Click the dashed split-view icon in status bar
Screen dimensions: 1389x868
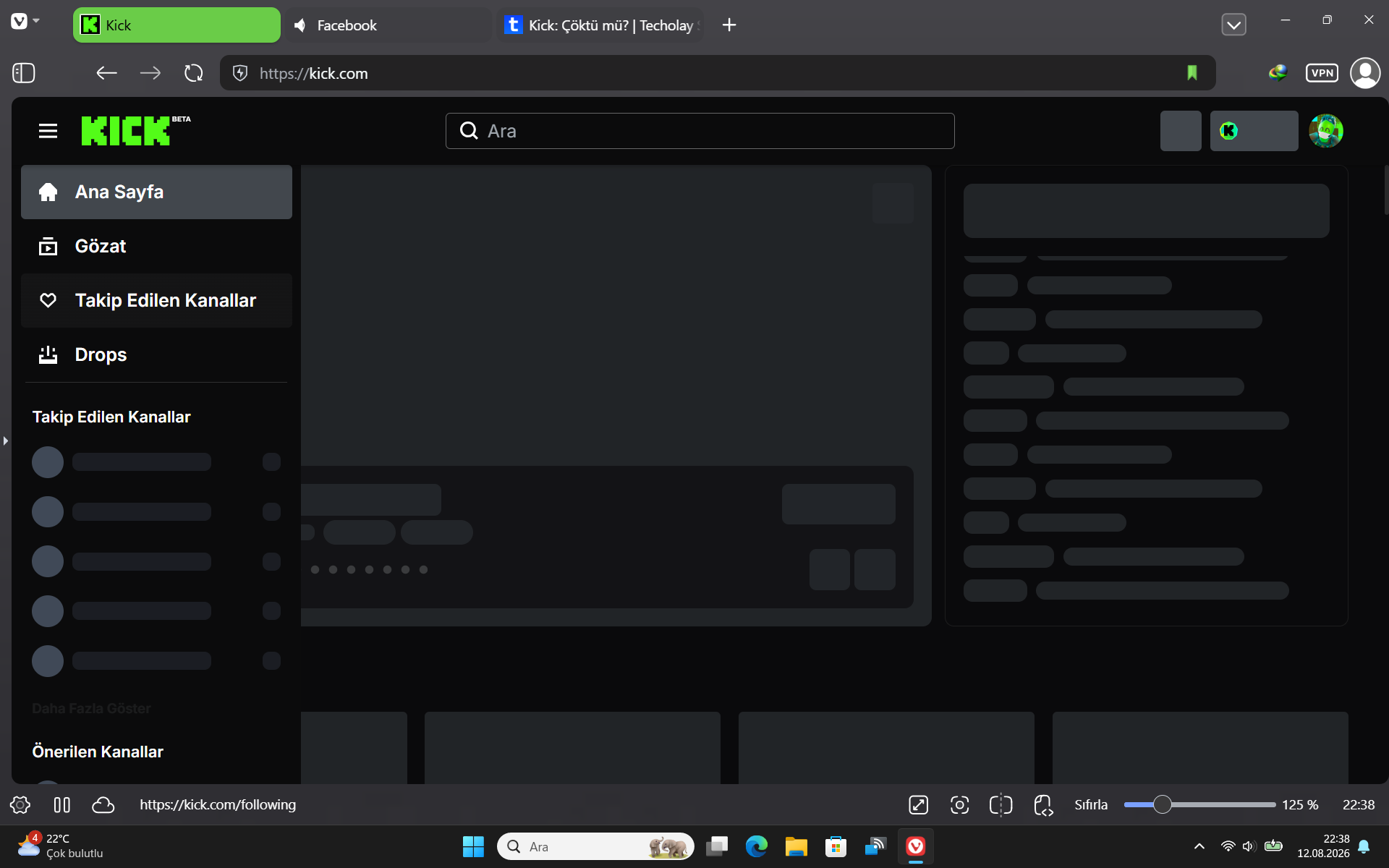pyautogui.click(x=1001, y=804)
